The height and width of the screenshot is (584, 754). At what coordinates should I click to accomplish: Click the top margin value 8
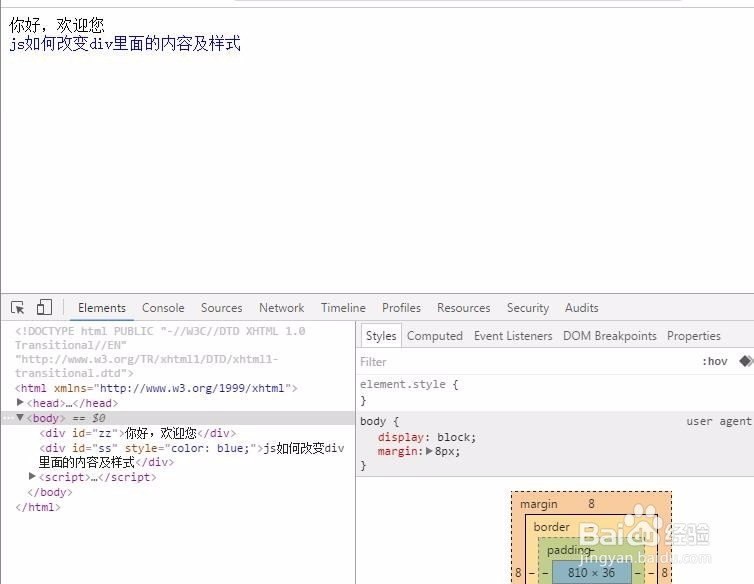point(591,504)
